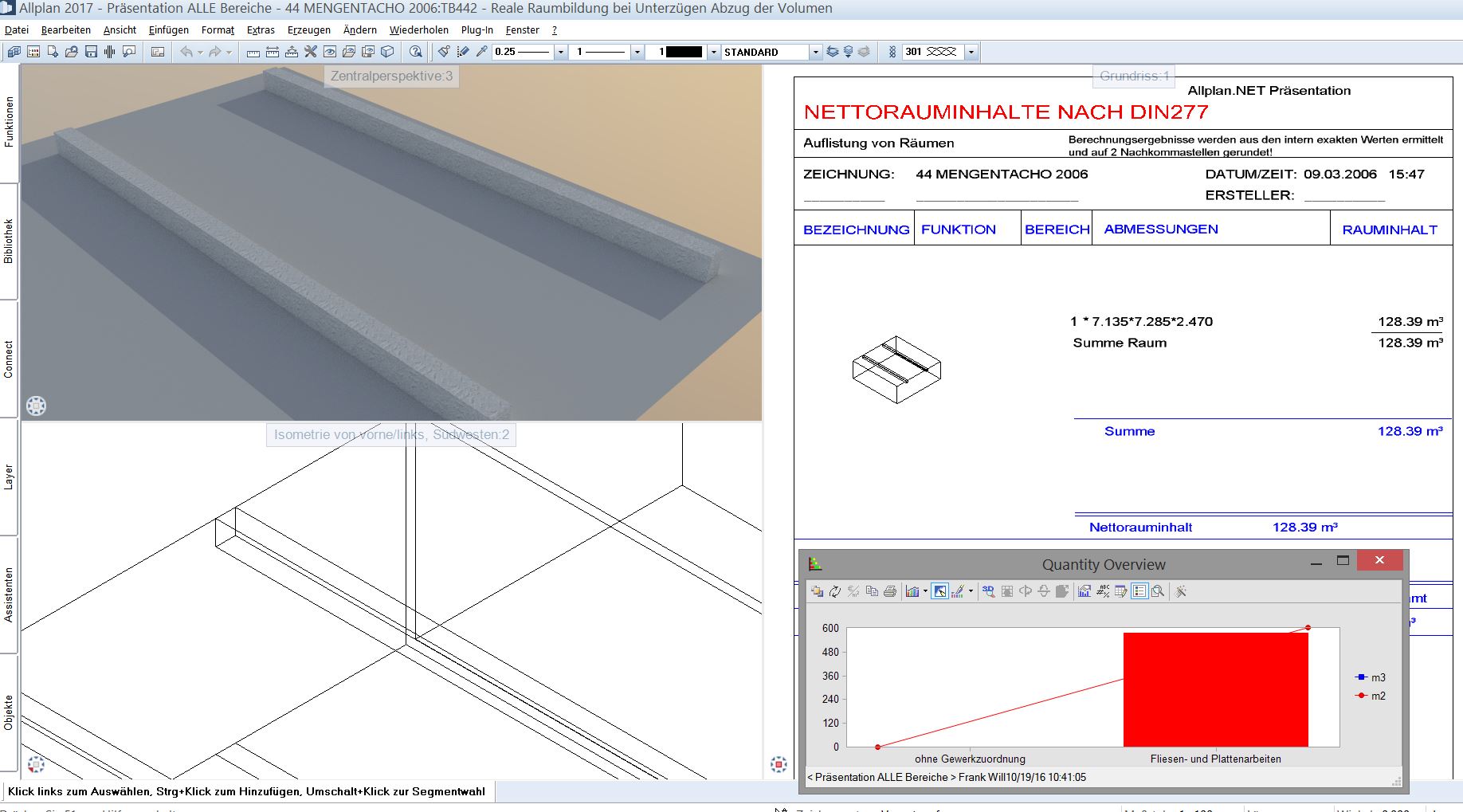This screenshot has width=1463, height=812.
Task: Click the eyedropper match-parameters icon
Action: [x=481, y=52]
